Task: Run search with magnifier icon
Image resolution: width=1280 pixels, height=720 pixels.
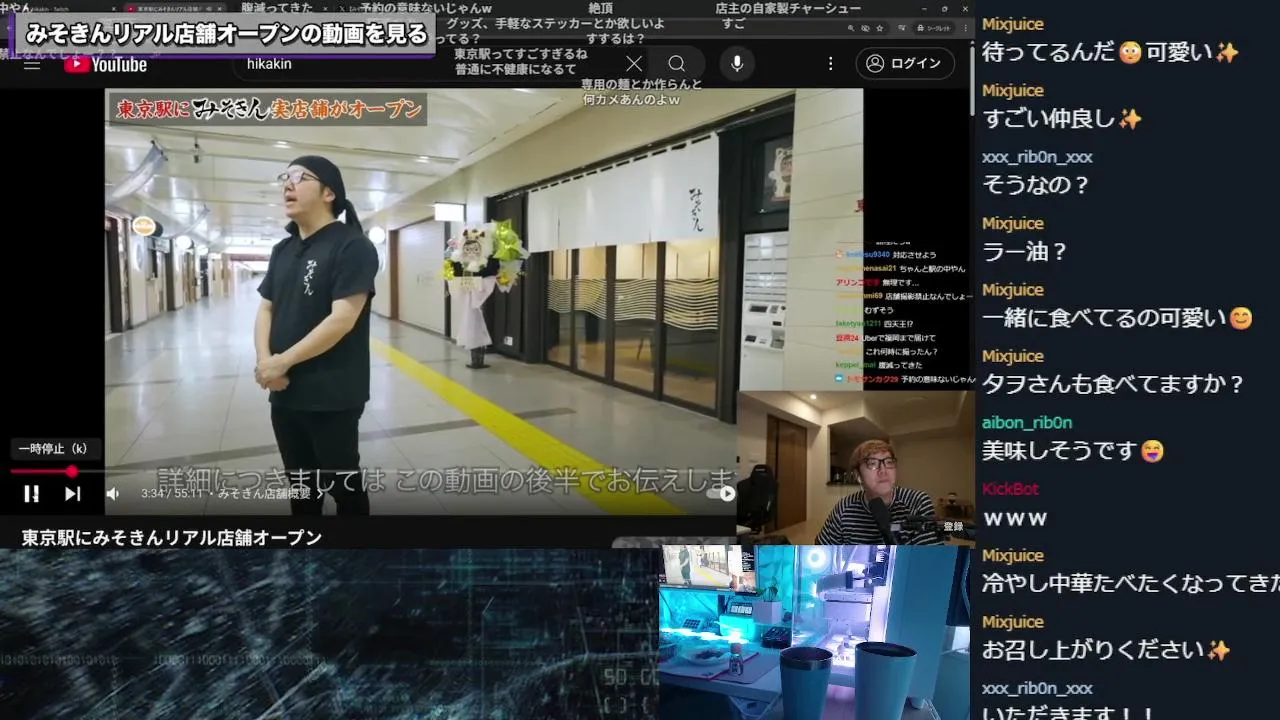Action: (x=677, y=64)
